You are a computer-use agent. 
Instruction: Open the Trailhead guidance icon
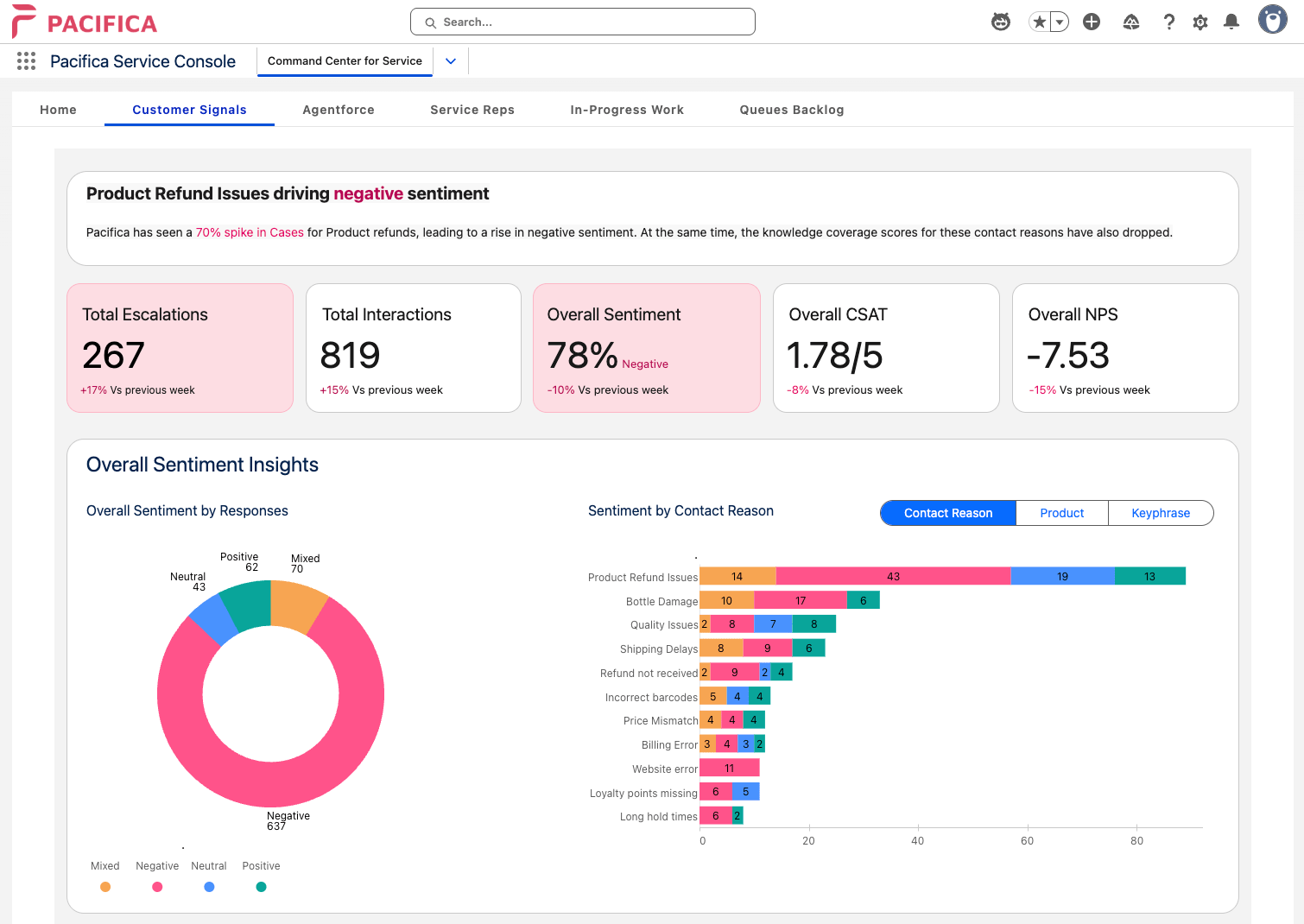(x=1131, y=22)
